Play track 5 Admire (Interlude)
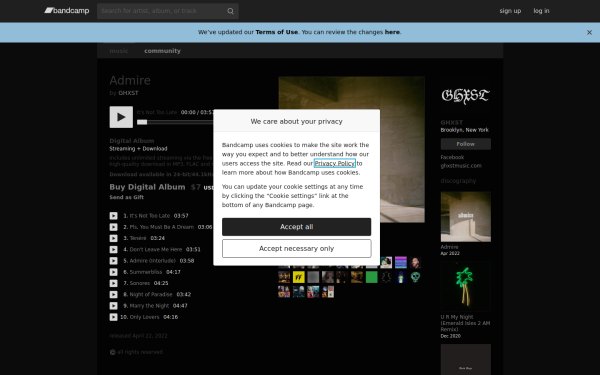600x375 pixels. click(x=114, y=261)
